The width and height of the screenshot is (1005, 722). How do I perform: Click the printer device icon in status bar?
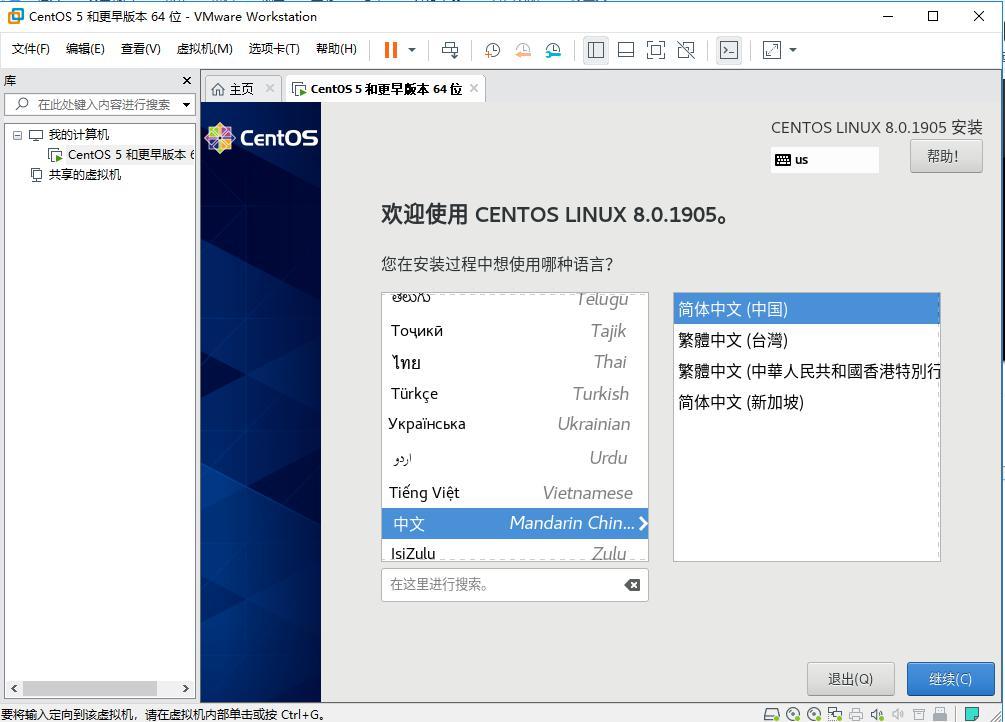tap(856, 714)
